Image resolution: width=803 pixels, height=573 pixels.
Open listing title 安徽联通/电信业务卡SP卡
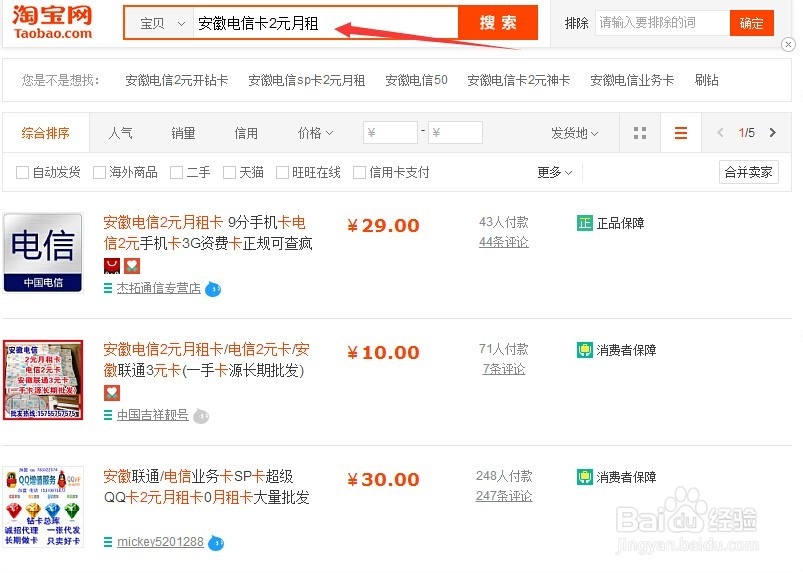[206, 487]
